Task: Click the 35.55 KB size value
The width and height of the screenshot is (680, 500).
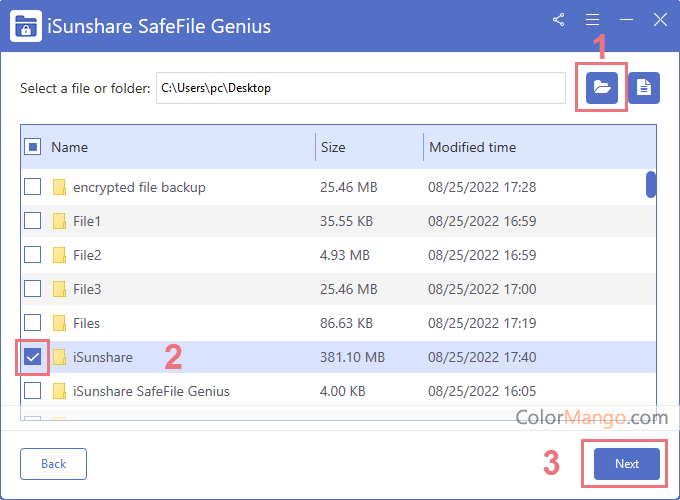Action: (x=347, y=221)
